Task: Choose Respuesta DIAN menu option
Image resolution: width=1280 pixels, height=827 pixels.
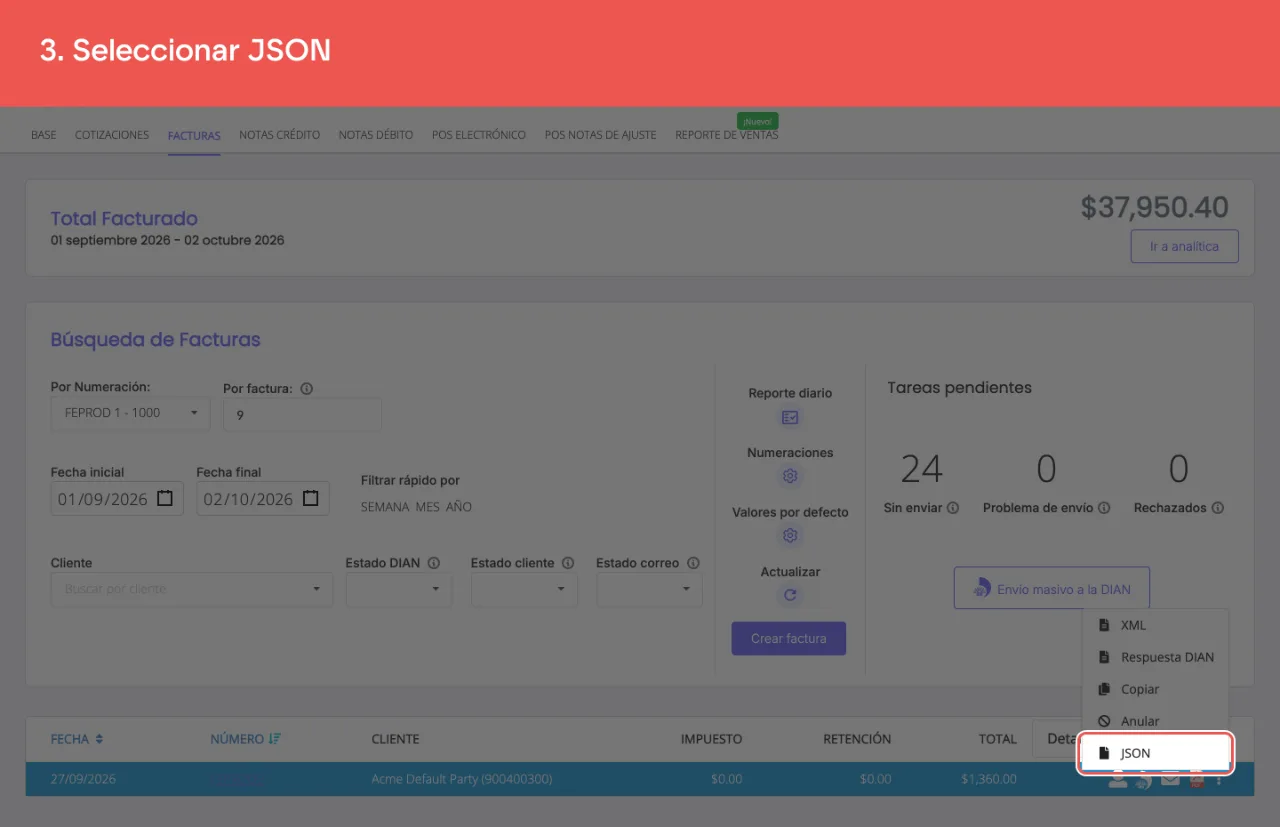Action: tap(1156, 657)
